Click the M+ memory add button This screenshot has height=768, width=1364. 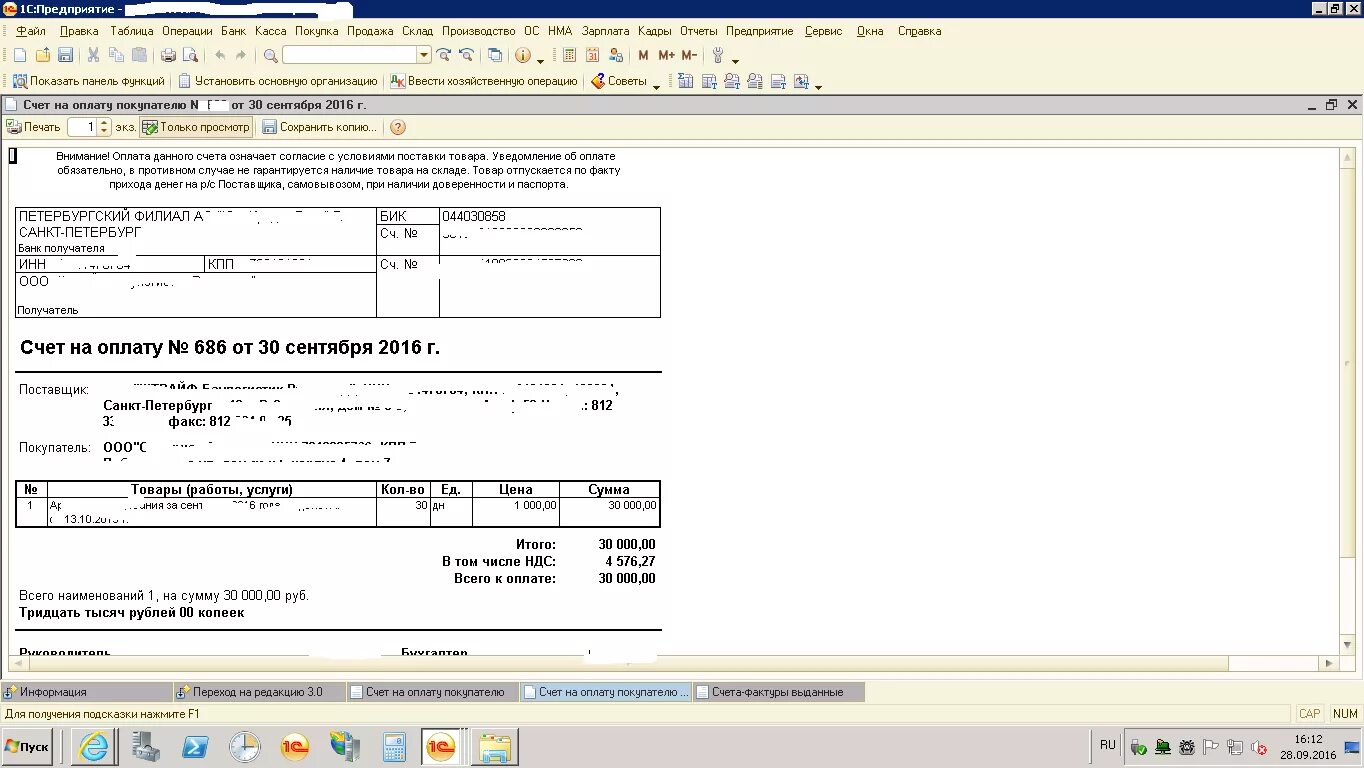point(666,56)
